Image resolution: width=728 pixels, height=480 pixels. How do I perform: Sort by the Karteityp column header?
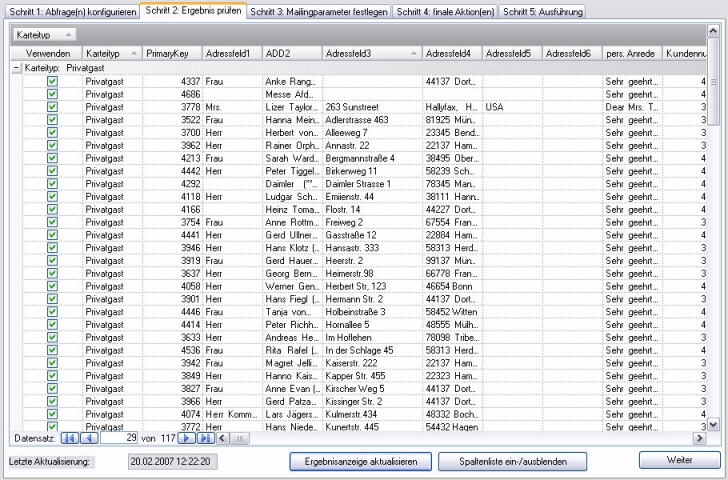tap(112, 53)
